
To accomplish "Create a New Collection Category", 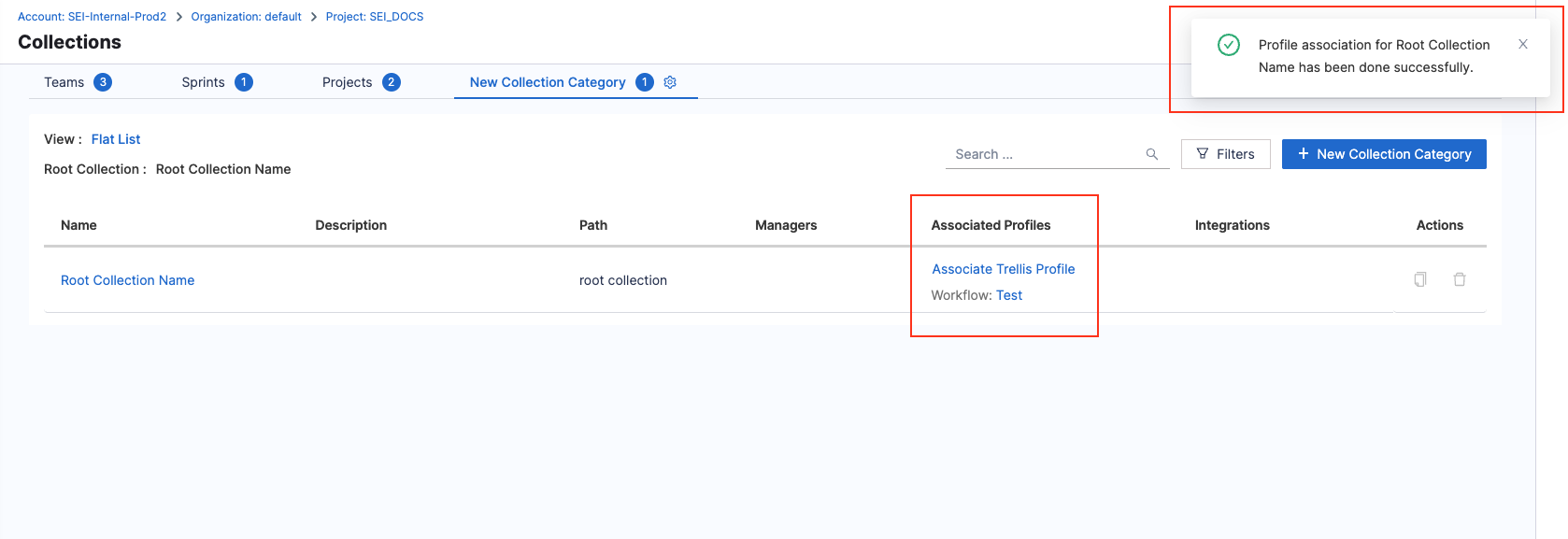I will pos(1383,154).
